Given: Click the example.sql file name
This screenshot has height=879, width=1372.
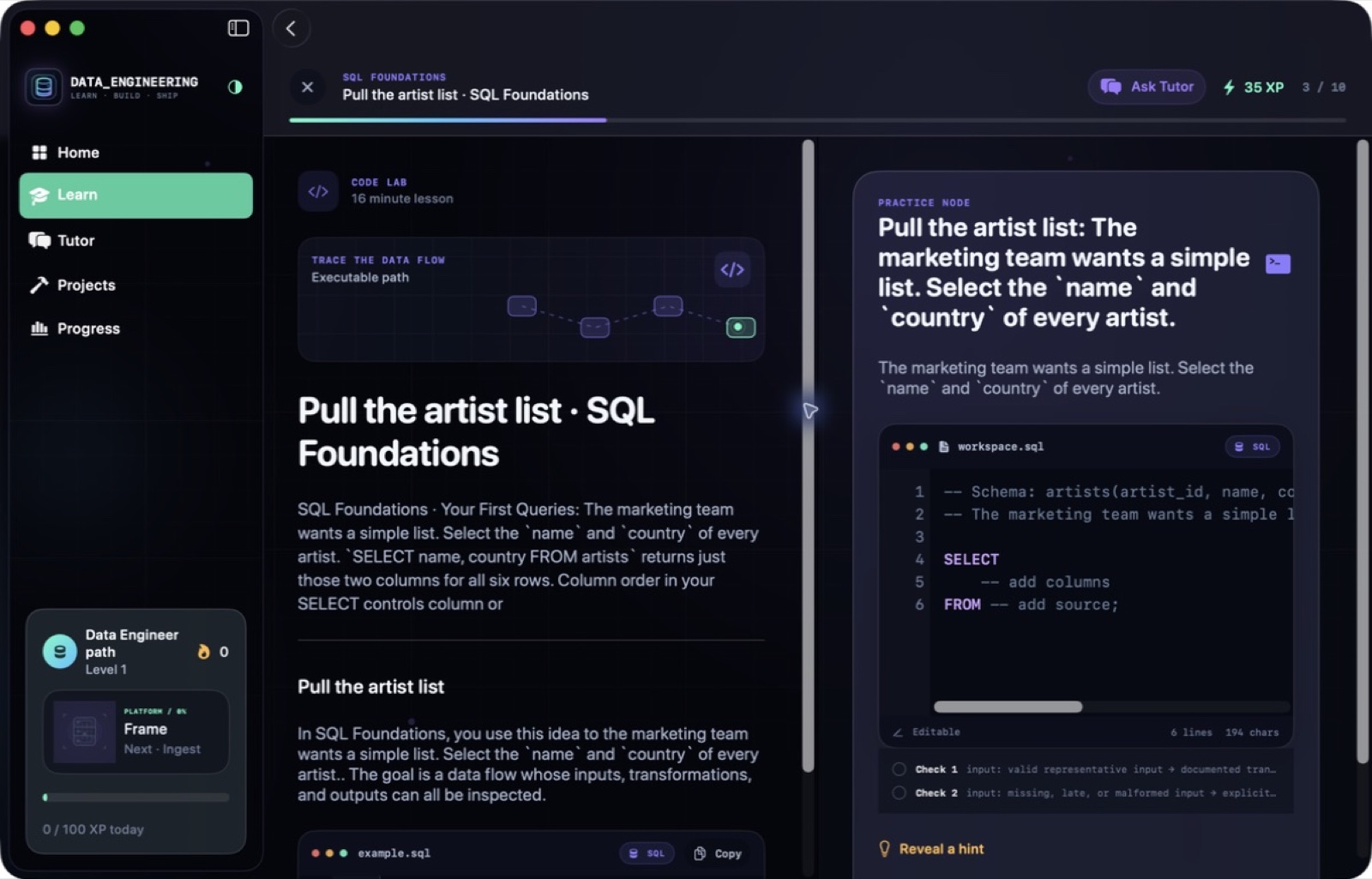Looking at the screenshot, I should click(394, 853).
